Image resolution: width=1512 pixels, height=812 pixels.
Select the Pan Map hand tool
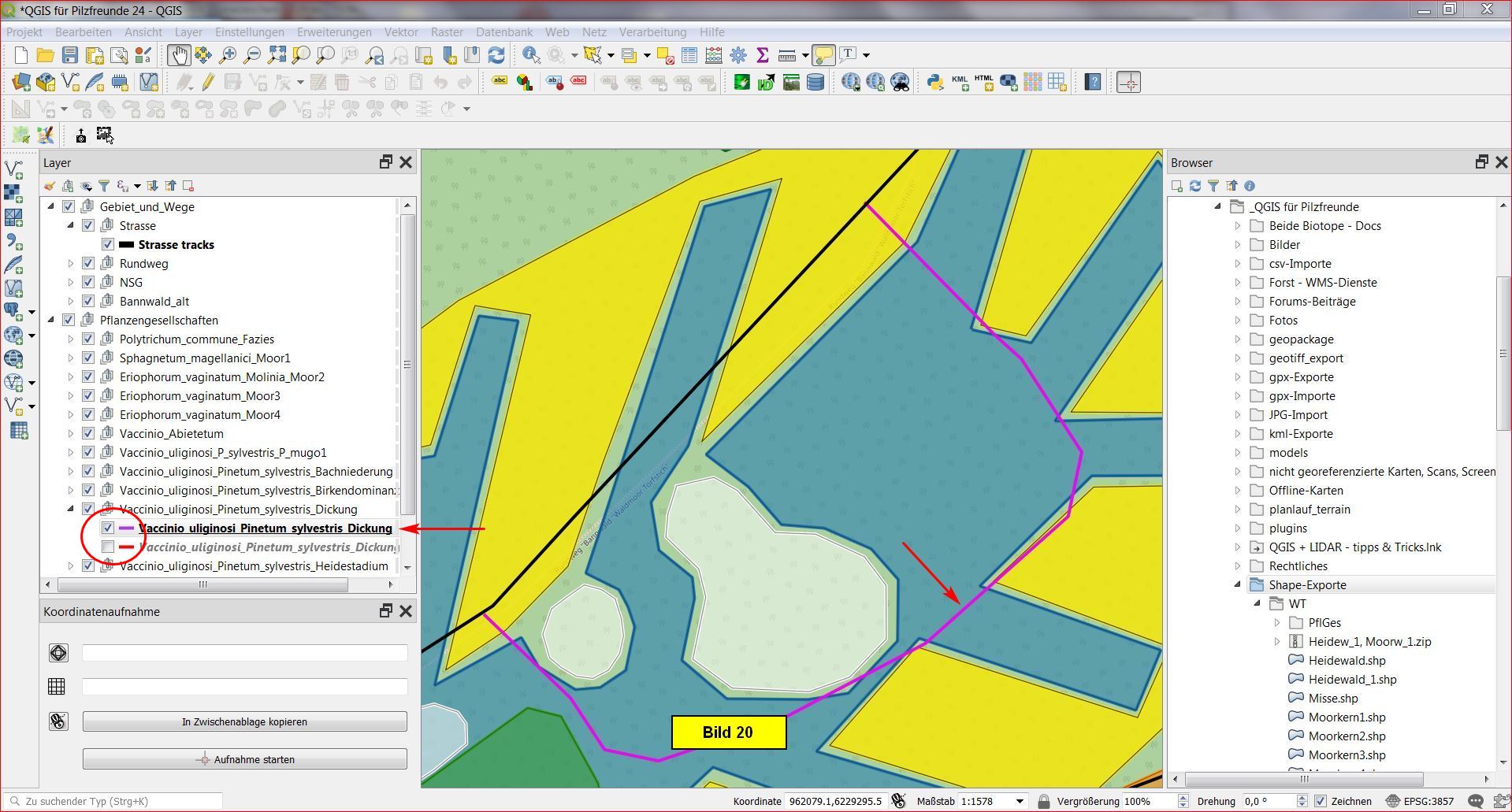coord(179,55)
